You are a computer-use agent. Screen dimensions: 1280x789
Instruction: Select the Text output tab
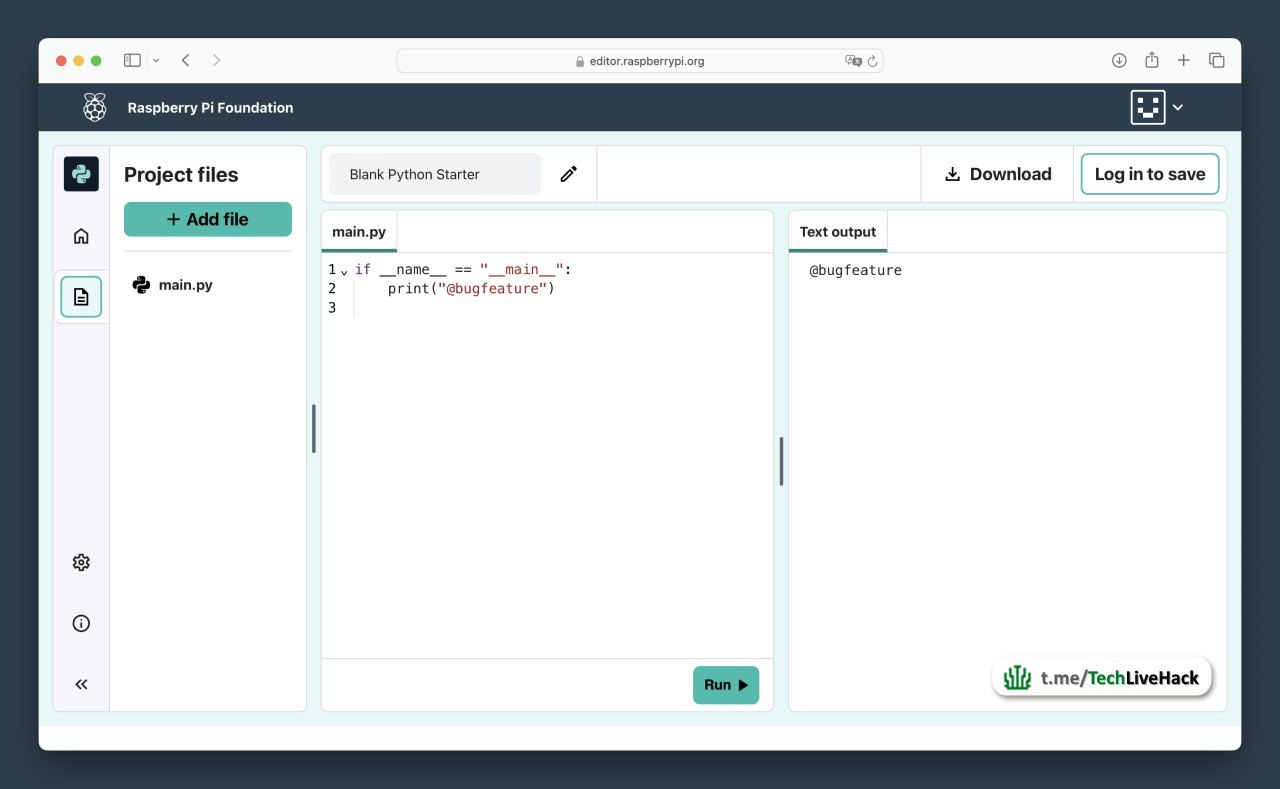coord(837,232)
